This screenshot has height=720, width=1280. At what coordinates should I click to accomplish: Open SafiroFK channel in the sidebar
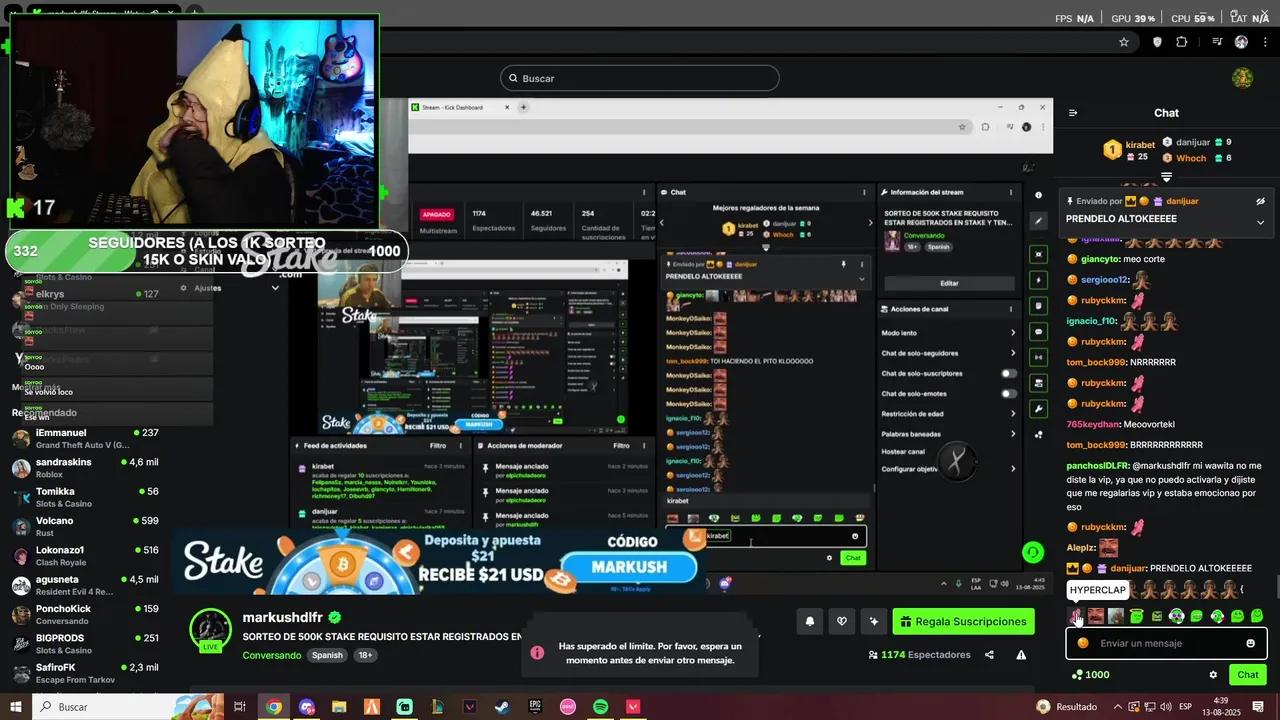pyautogui.click(x=85, y=673)
